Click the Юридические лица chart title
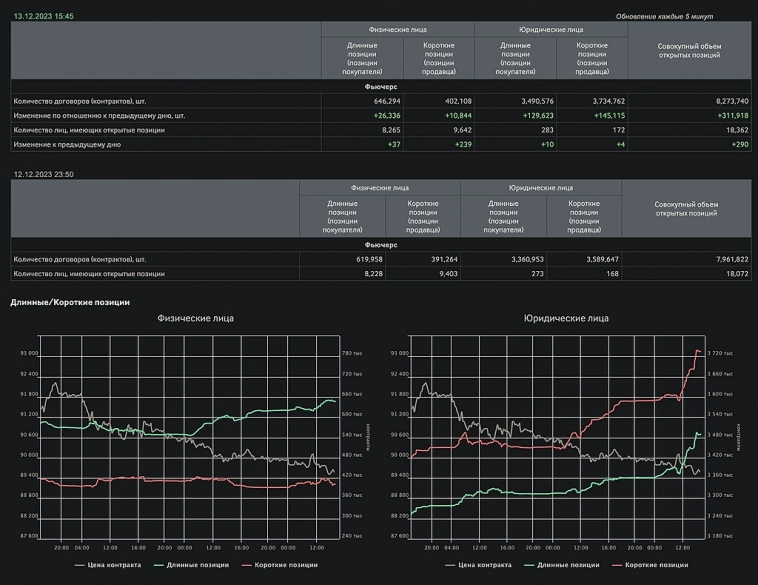Viewport: 758px width, 585px height. tap(566, 318)
